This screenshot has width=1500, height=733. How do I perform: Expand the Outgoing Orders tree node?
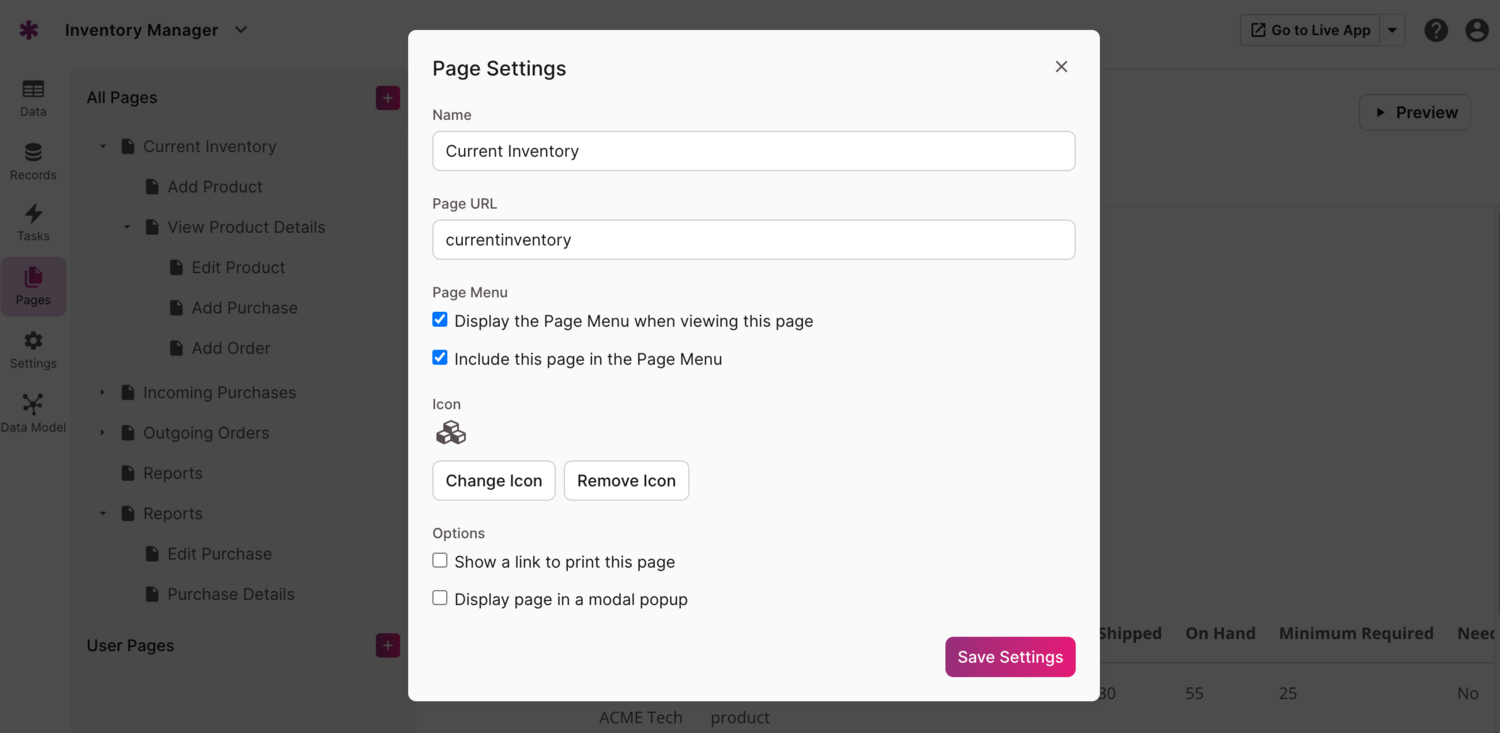coord(102,433)
